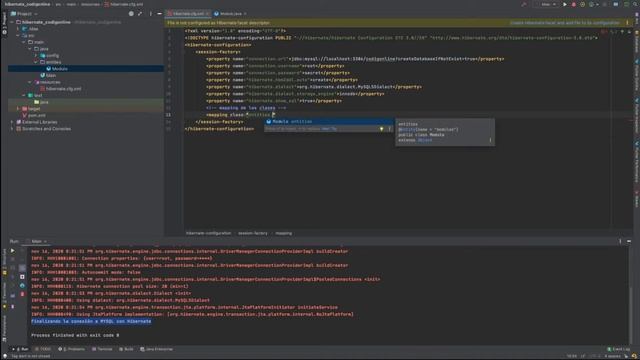Open three-dot menu in the completion popup footer
This screenshot has width=640, height=360.
(x=389, y=129)
